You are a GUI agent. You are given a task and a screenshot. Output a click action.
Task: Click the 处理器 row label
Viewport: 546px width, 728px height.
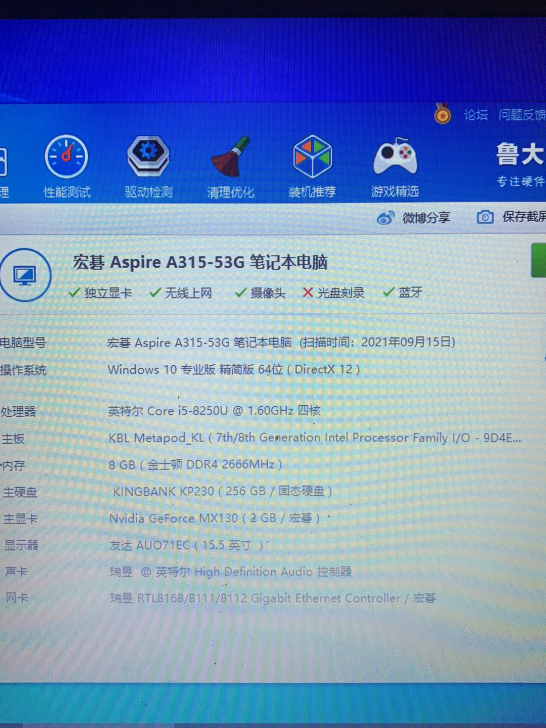click(18, 411)
